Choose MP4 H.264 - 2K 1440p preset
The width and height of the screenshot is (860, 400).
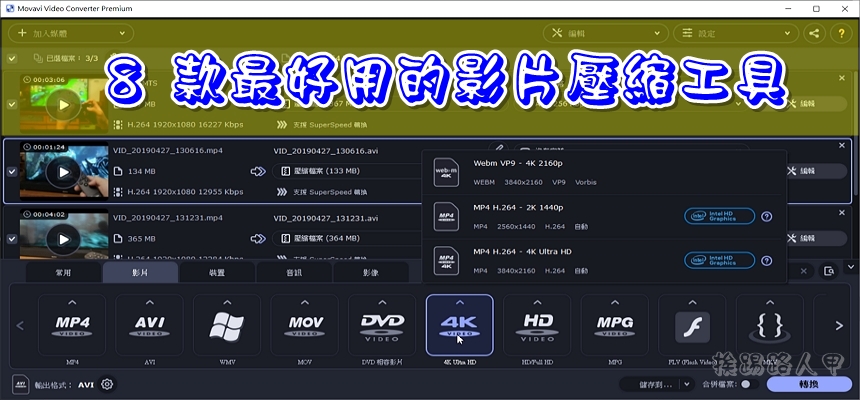point(602,216)
